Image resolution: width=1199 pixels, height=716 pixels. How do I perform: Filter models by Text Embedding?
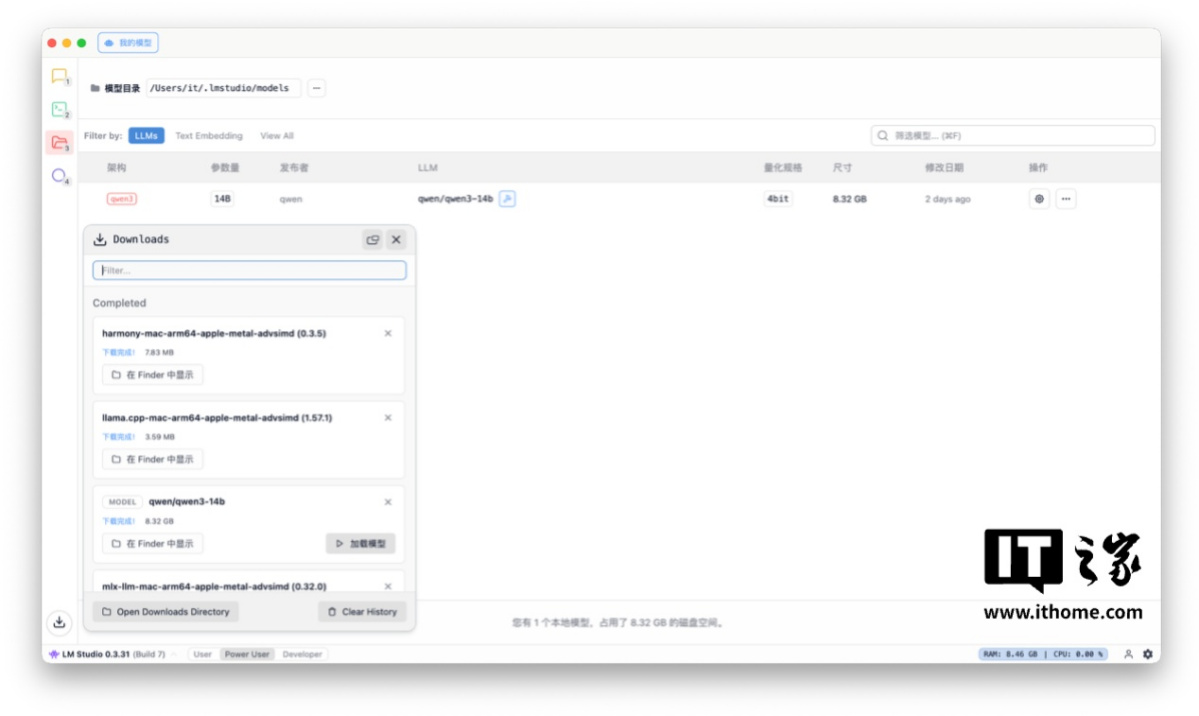(209, 136)
